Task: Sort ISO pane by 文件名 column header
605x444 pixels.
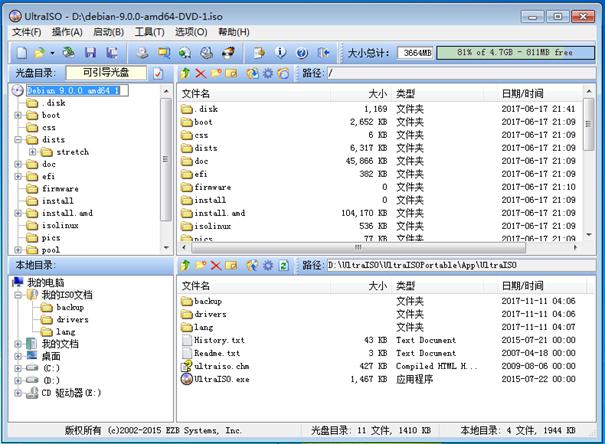Action: (255, 93)
